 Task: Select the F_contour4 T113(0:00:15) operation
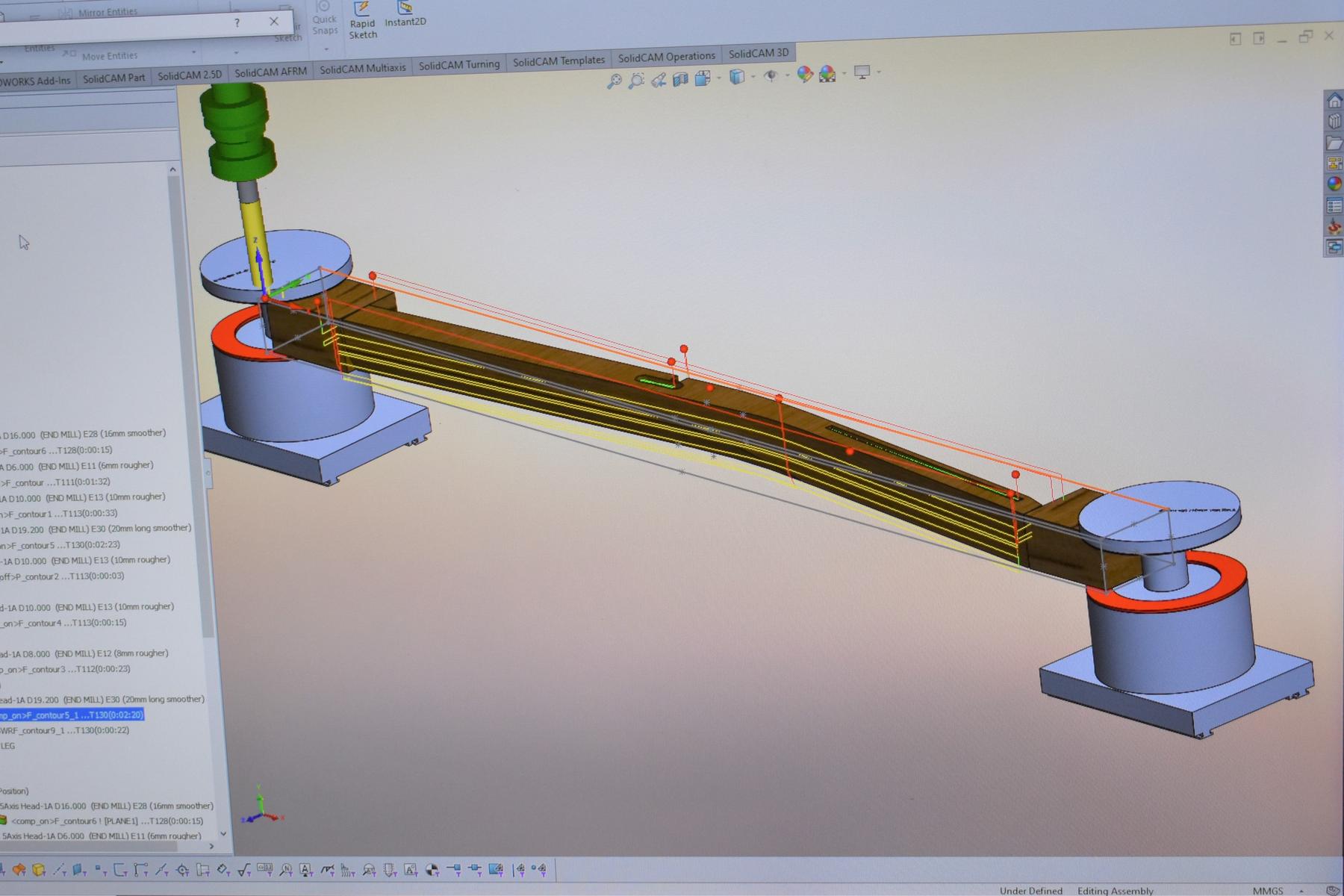click(x=64, y=623)
